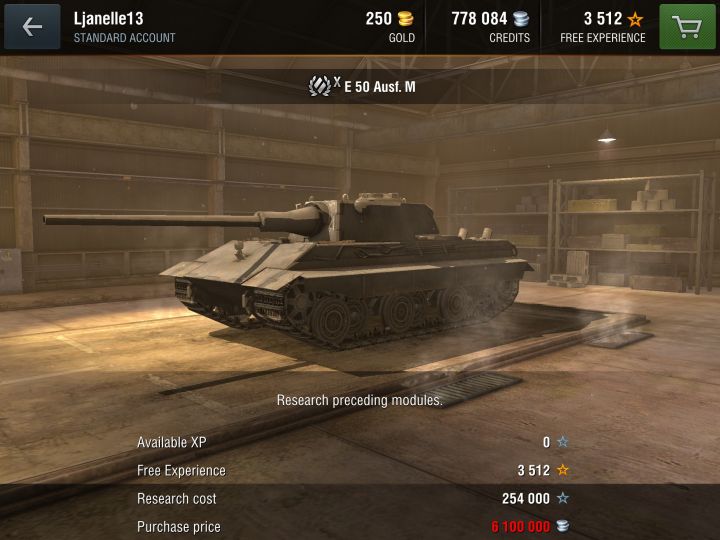Select the E 50 Ausf. M title

click(x=380, y=87)
